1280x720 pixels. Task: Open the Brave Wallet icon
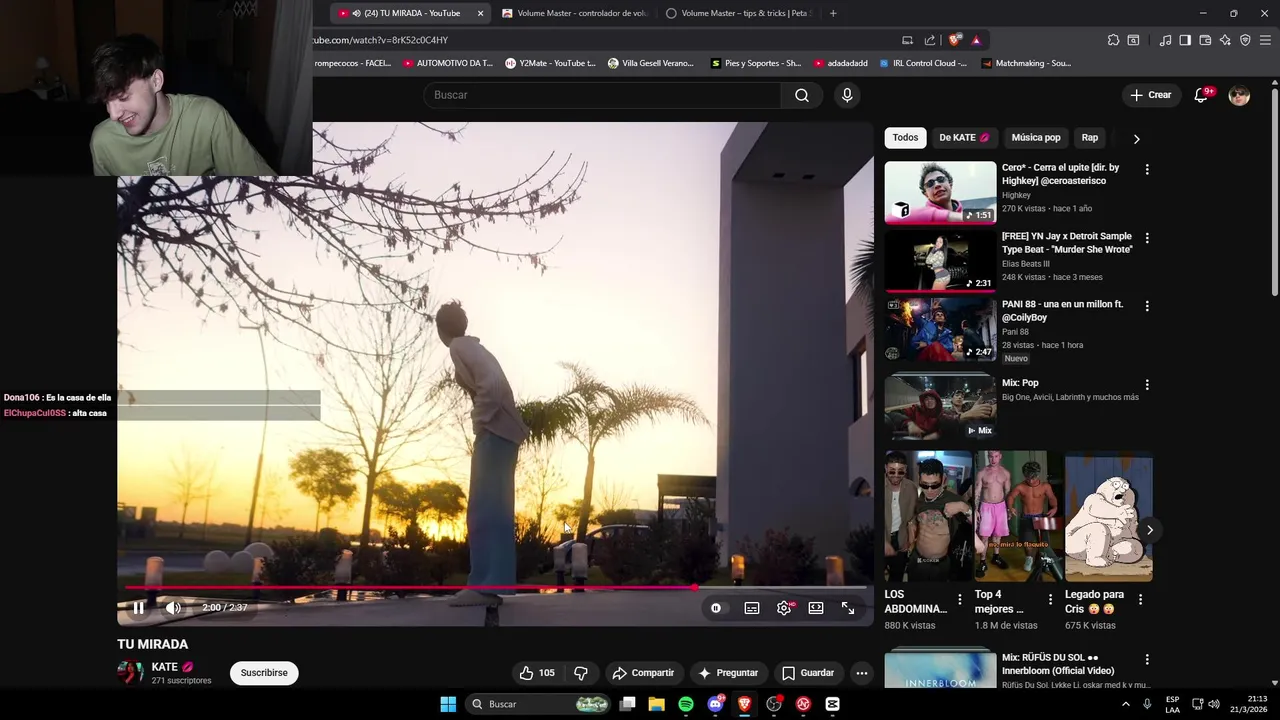point(1205,40)
